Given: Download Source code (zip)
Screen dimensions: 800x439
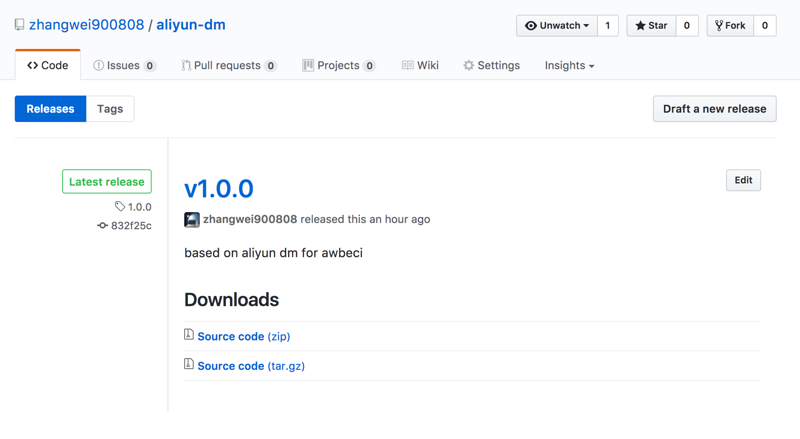Looking at the screenshot, I should click(244, 336).
